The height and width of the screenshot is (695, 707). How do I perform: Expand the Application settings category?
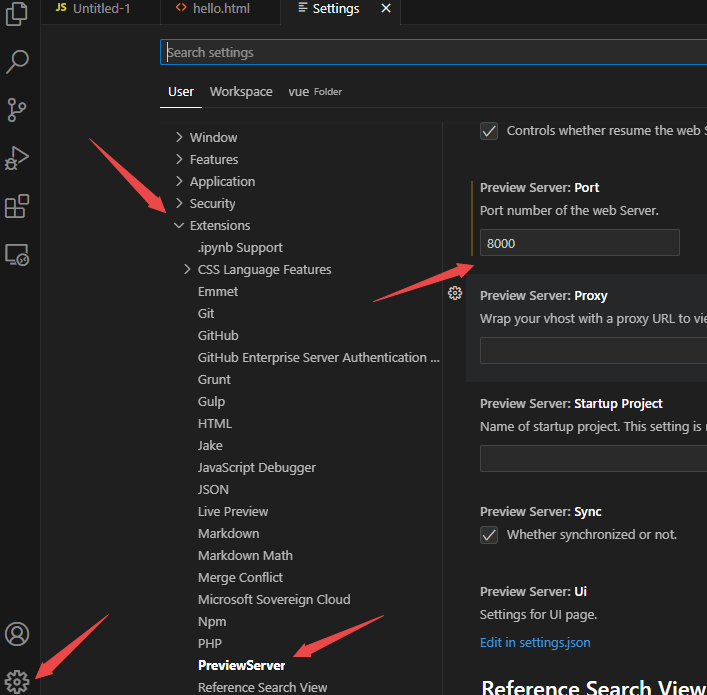pos(179,181)
